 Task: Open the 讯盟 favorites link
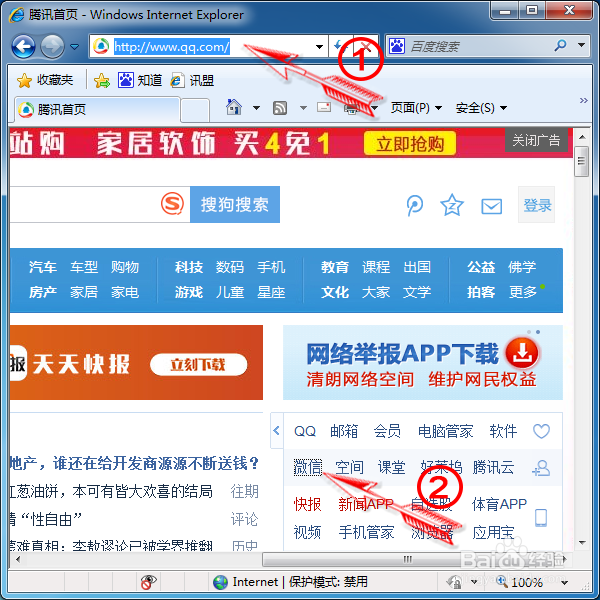tap(192, 80)
